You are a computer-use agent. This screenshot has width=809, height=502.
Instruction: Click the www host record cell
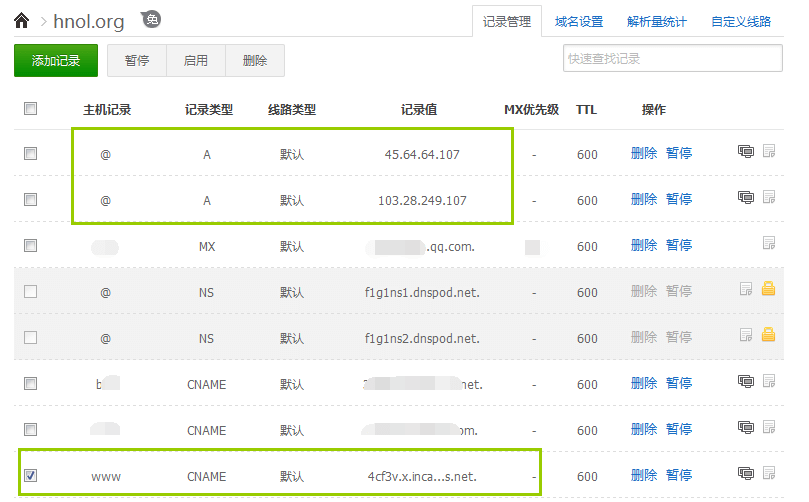coord(106,477)
